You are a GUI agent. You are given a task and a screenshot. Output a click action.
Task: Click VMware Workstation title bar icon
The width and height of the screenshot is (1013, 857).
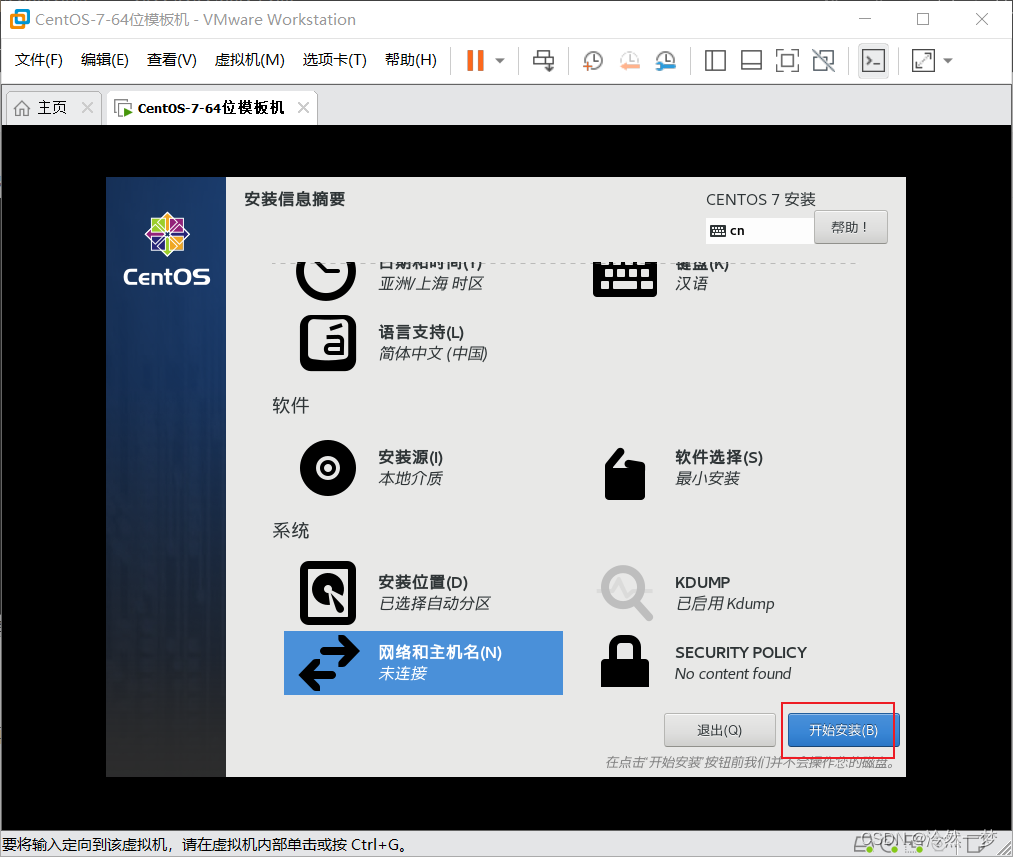tap(19, 19)
